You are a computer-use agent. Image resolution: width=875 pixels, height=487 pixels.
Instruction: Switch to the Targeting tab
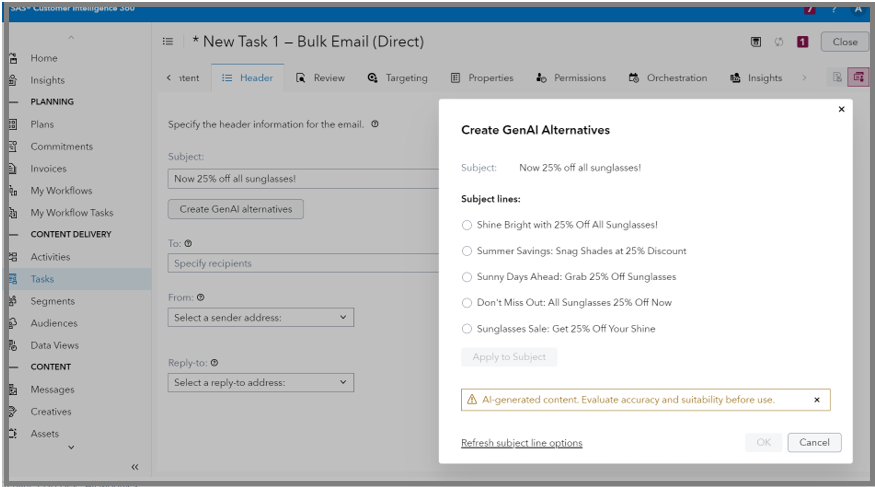pyautogui.click(x=397, y=78)
